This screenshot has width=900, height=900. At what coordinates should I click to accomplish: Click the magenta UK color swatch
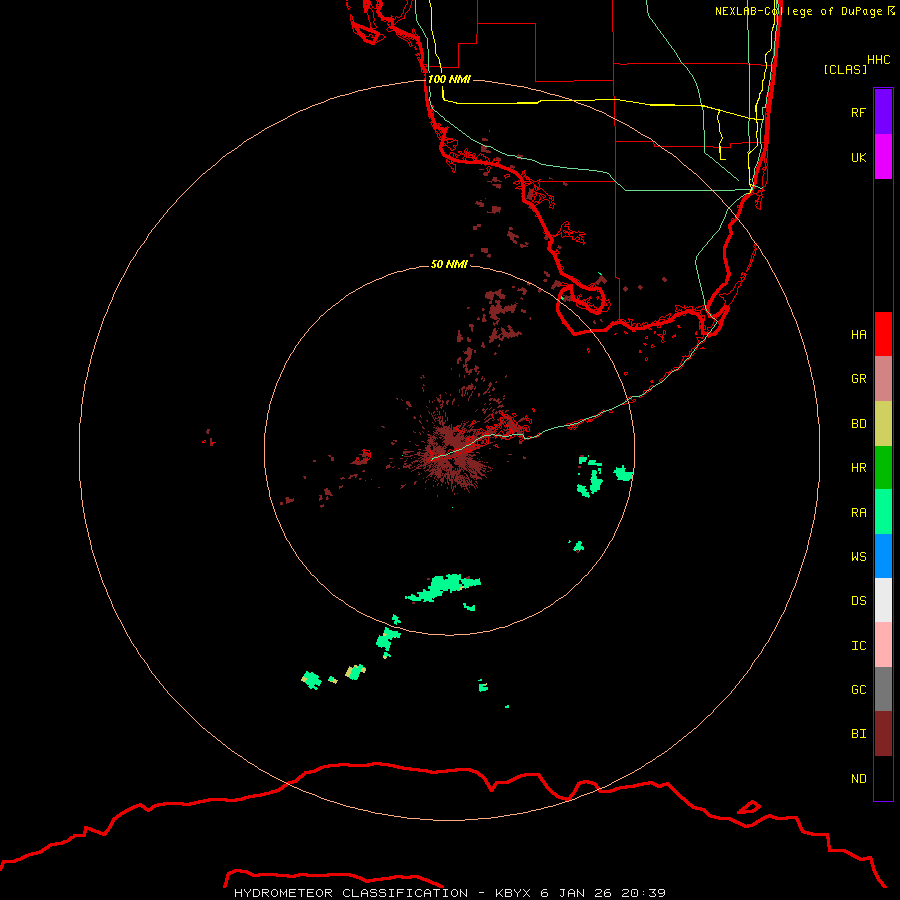point(883,157)
